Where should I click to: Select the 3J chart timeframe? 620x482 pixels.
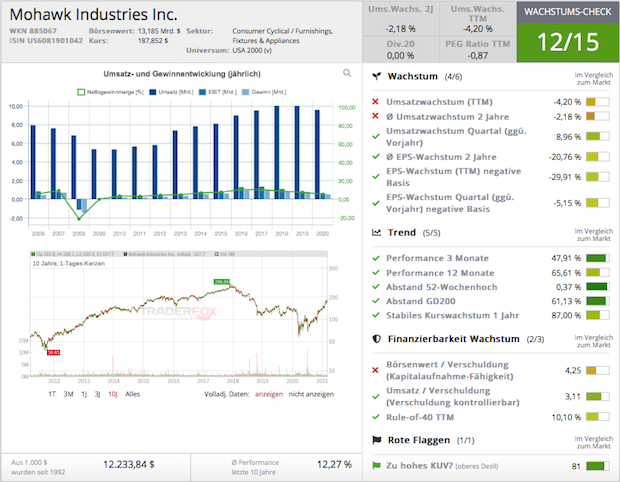97,394
